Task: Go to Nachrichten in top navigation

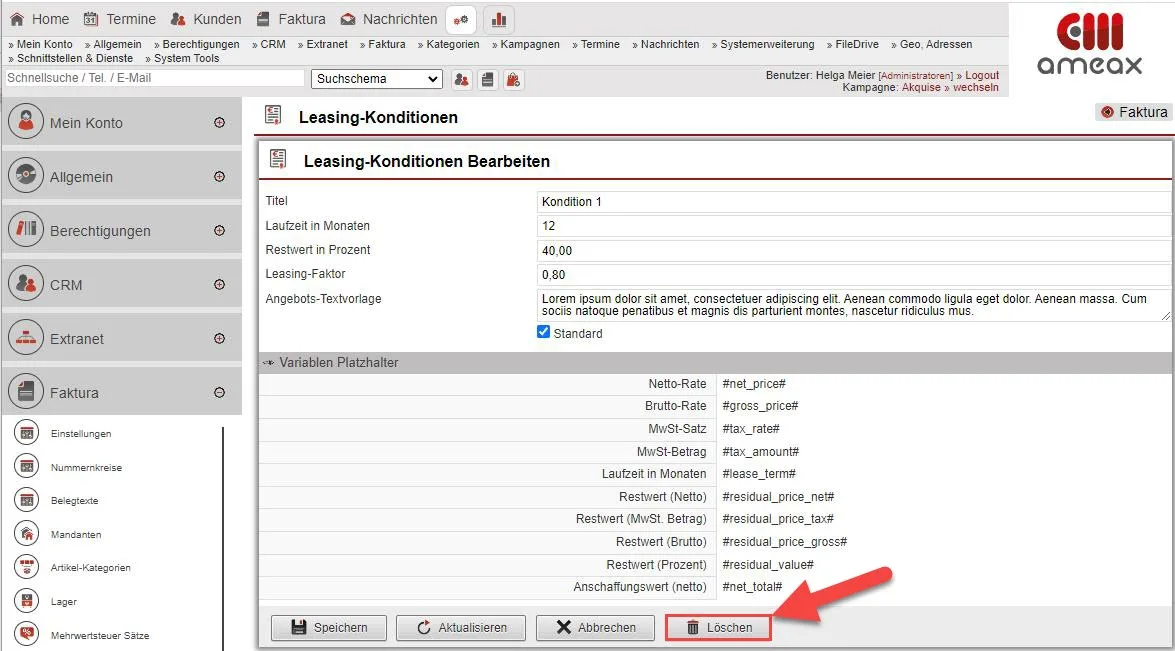Action: (x=389, y=19)
